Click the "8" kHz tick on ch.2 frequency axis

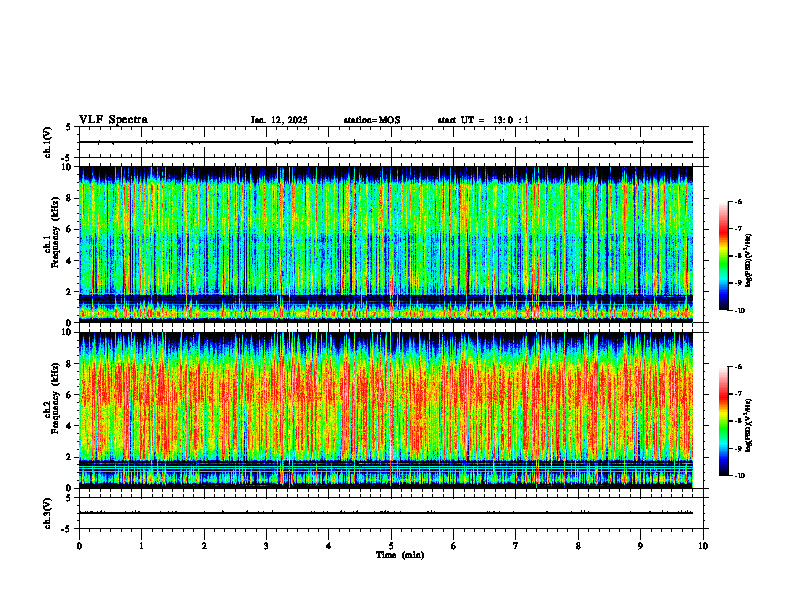[x=70, y=364]
